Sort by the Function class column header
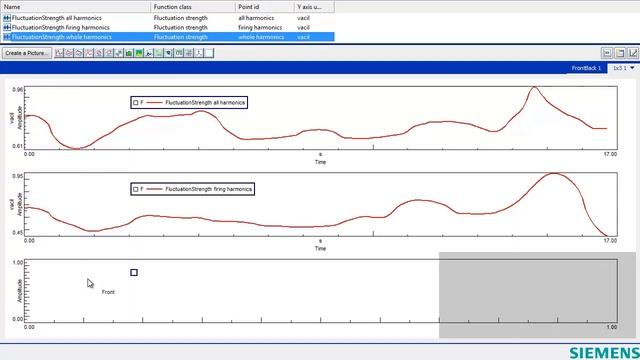Screen dimensions: 640x360 pos(193,7)
